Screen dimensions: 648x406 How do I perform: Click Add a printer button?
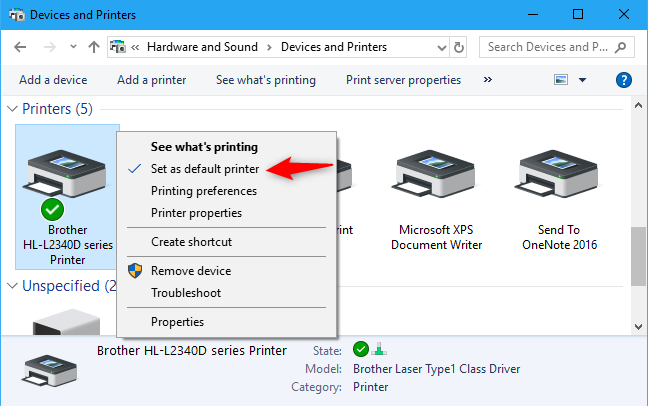click(151, 80)
